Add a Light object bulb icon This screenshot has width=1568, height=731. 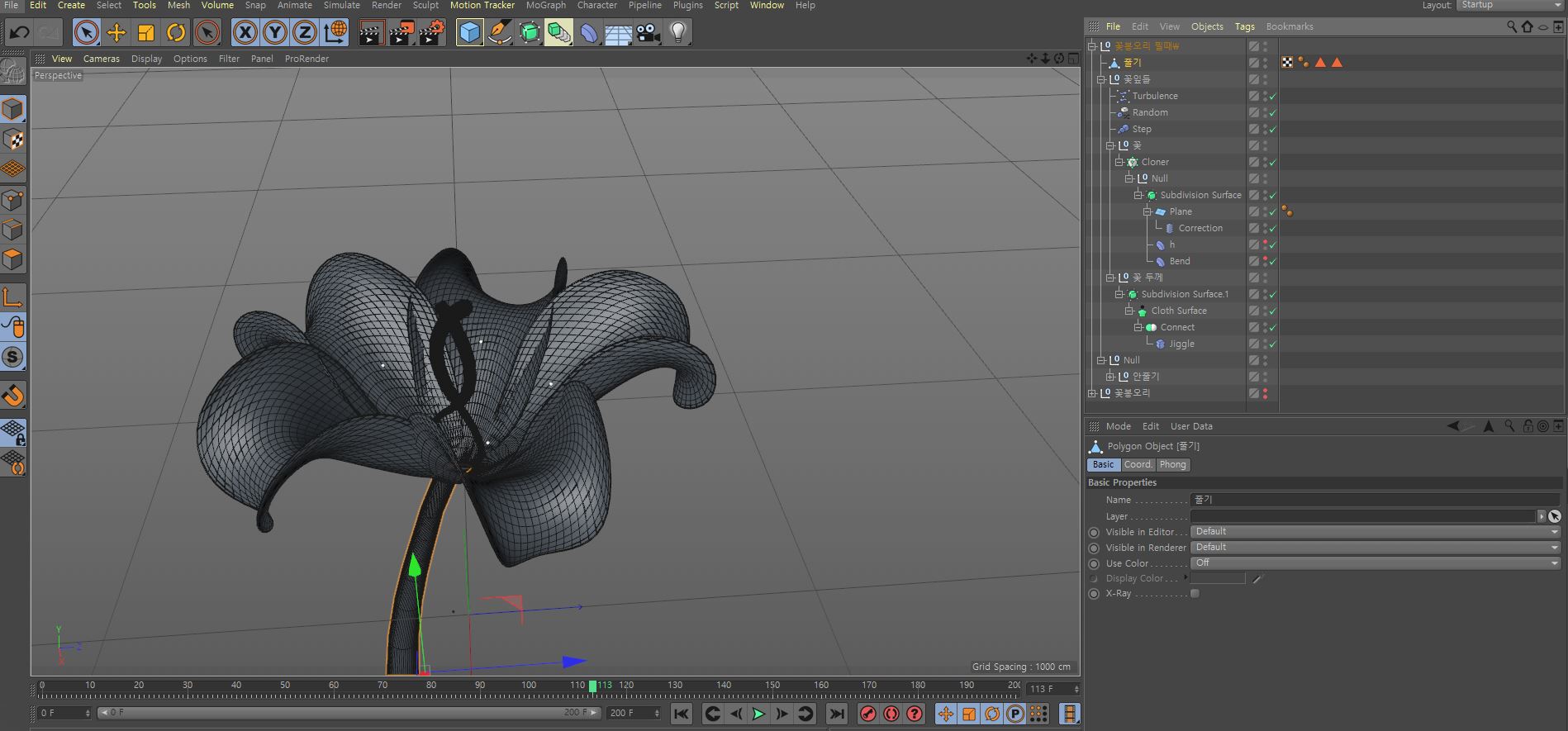click(x=678, y=33)
